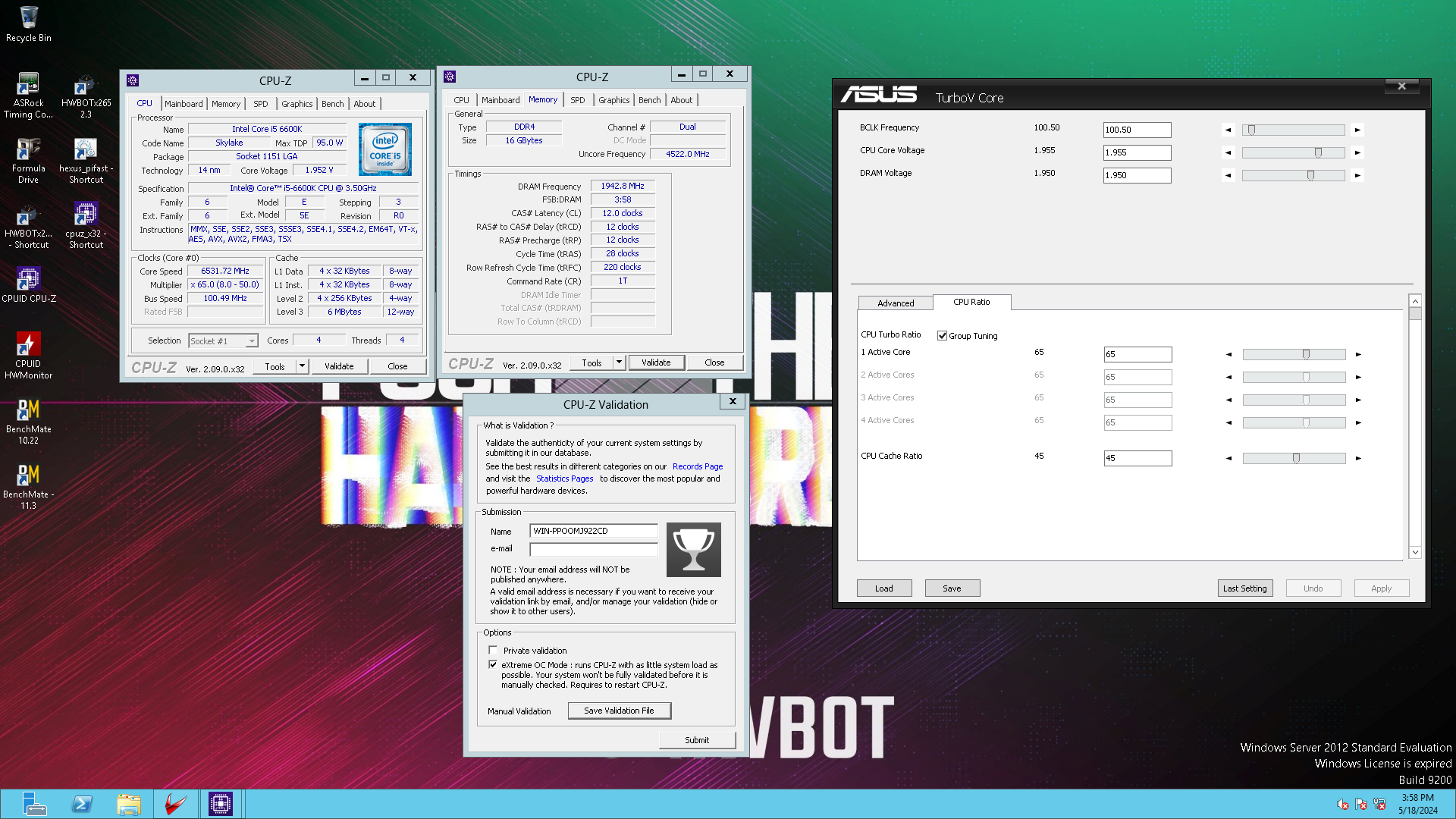Click the BCLK Frequency value field 100.50
This screenshot has height=819, width=1456.
coord(1137,130)
